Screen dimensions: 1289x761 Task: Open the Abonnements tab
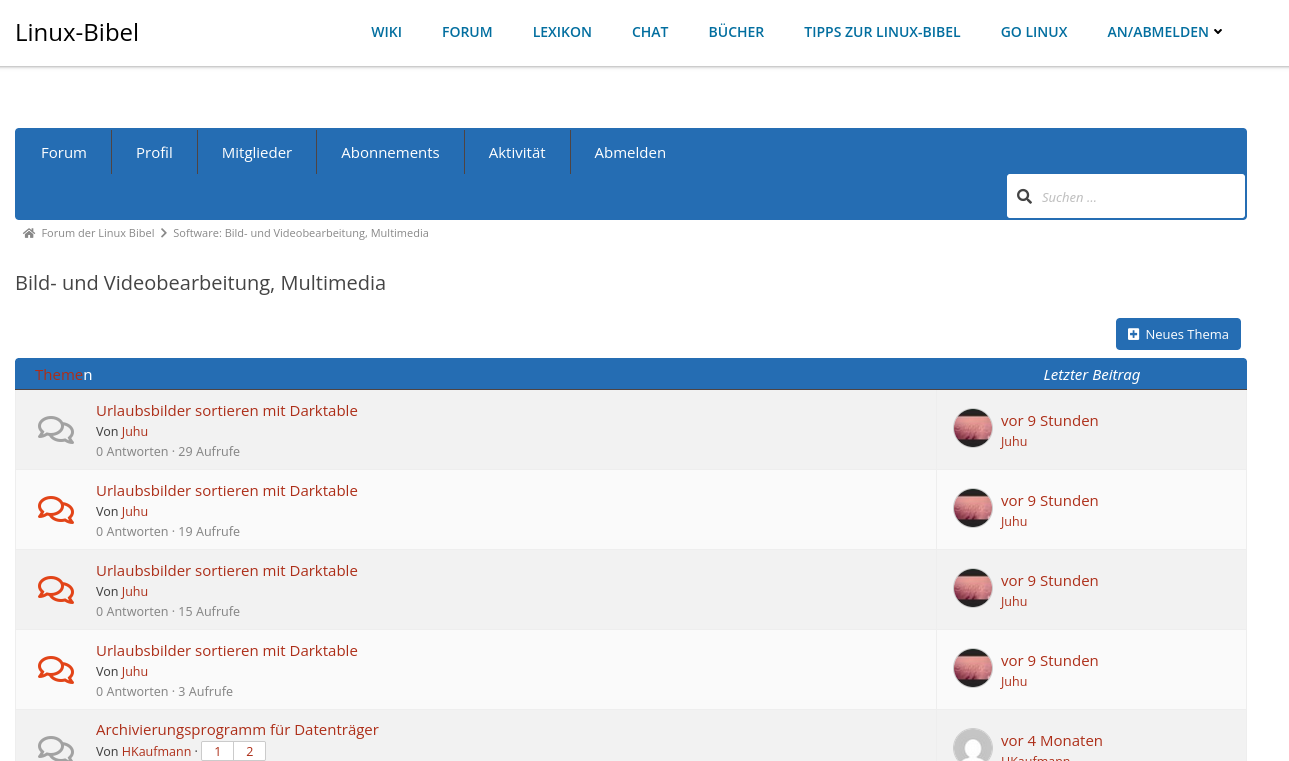(x=390, y=152)
